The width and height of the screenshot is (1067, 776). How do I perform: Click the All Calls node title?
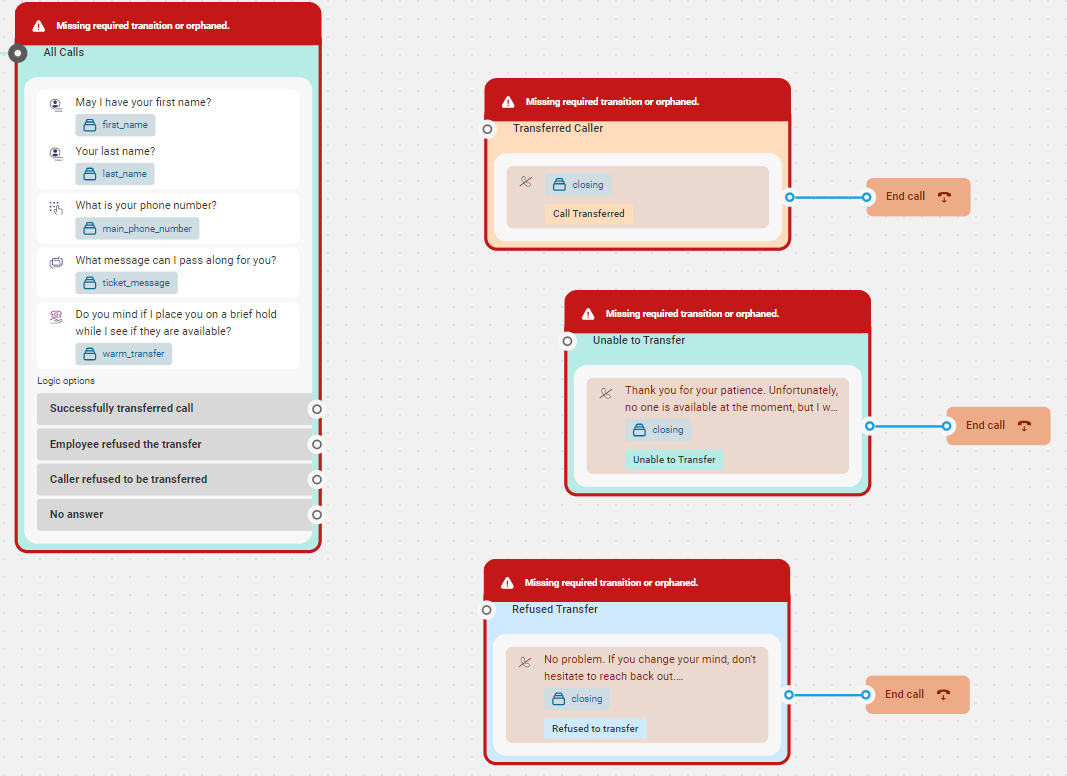(64, 52)
